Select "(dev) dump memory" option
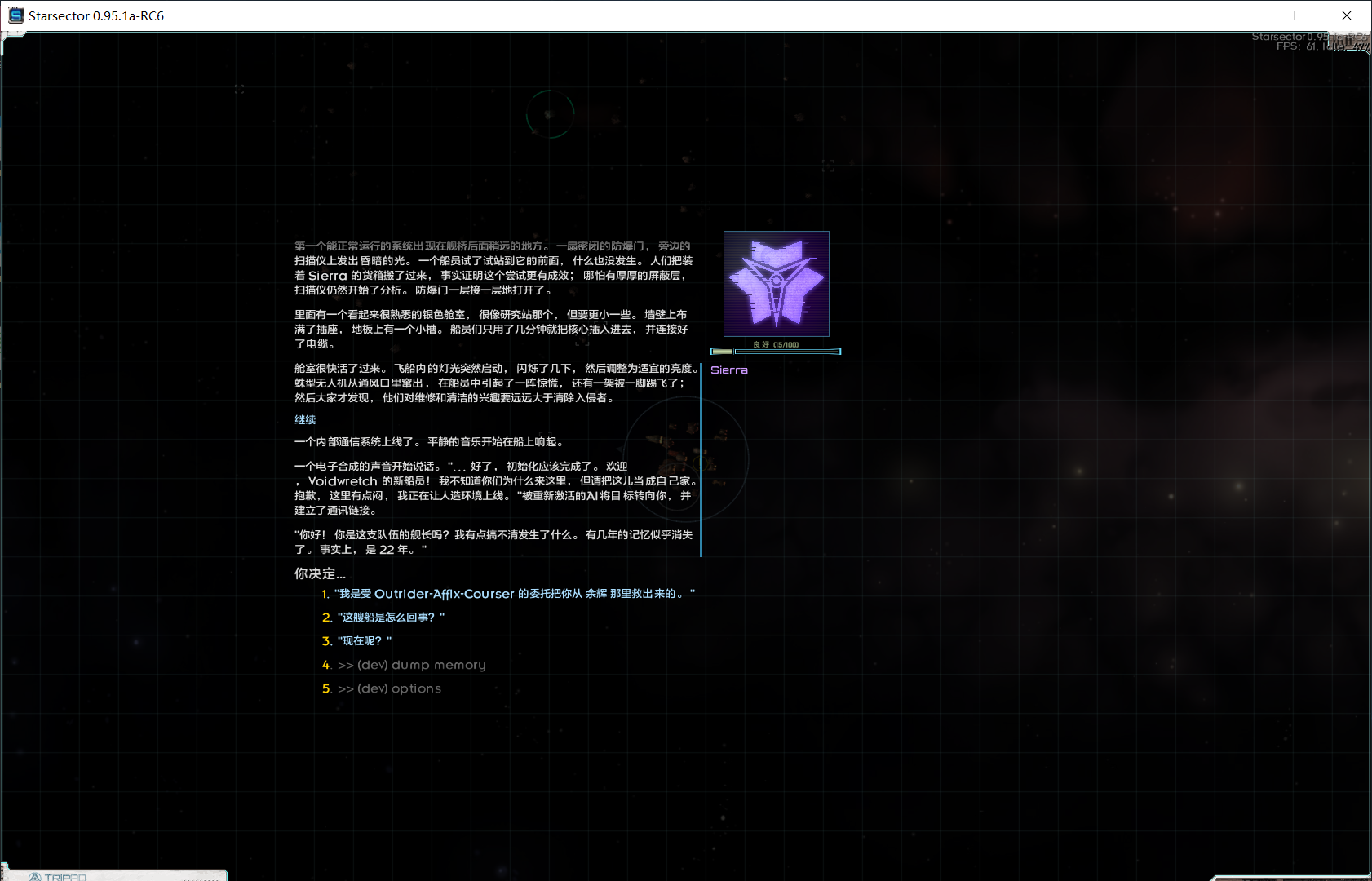Viewport: 1372px width, 881px height. click(x=411, y=665)
